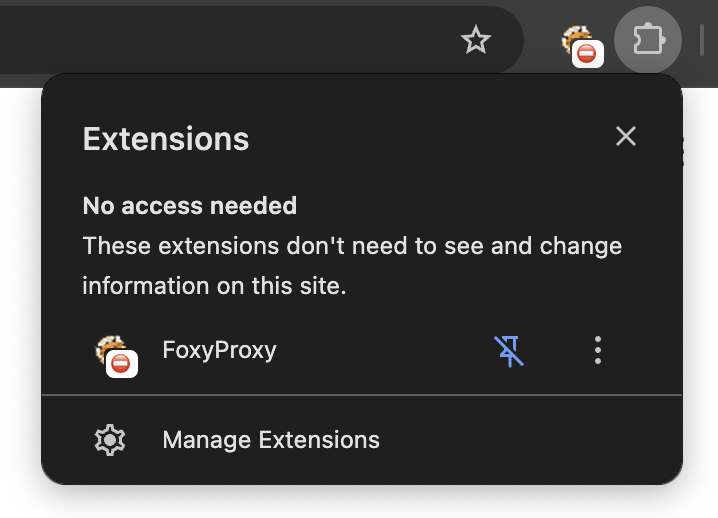Screen dimensions: 718x518
Task: Click the divider above Manage Extensions
Action: click(x=362, y=395)
